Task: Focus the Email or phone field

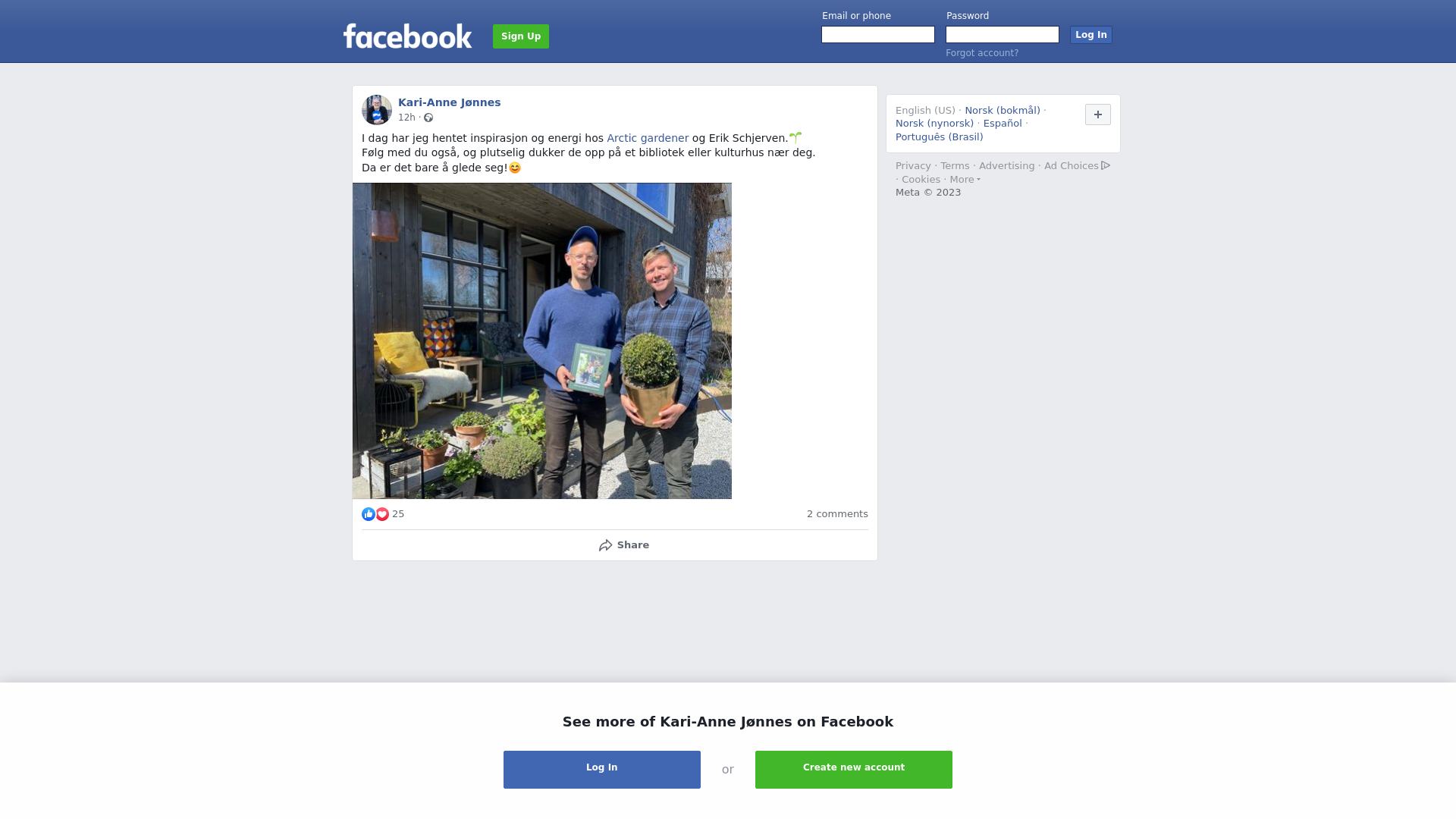Action: click(878, 35)
